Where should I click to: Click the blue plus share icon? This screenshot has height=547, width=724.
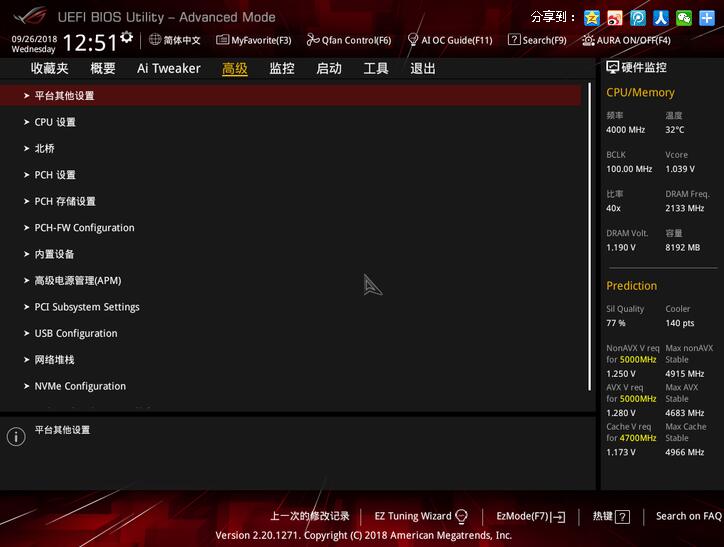(707, 18)
